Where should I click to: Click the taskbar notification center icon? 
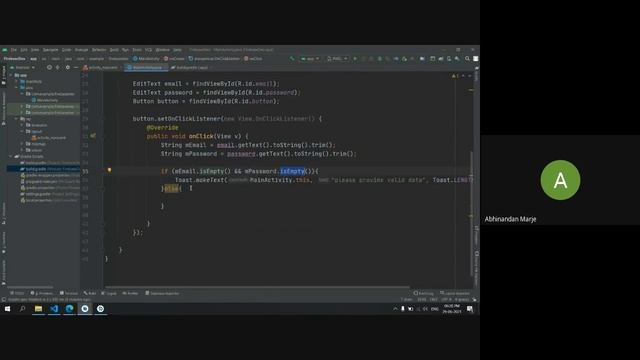click(470, 309)
